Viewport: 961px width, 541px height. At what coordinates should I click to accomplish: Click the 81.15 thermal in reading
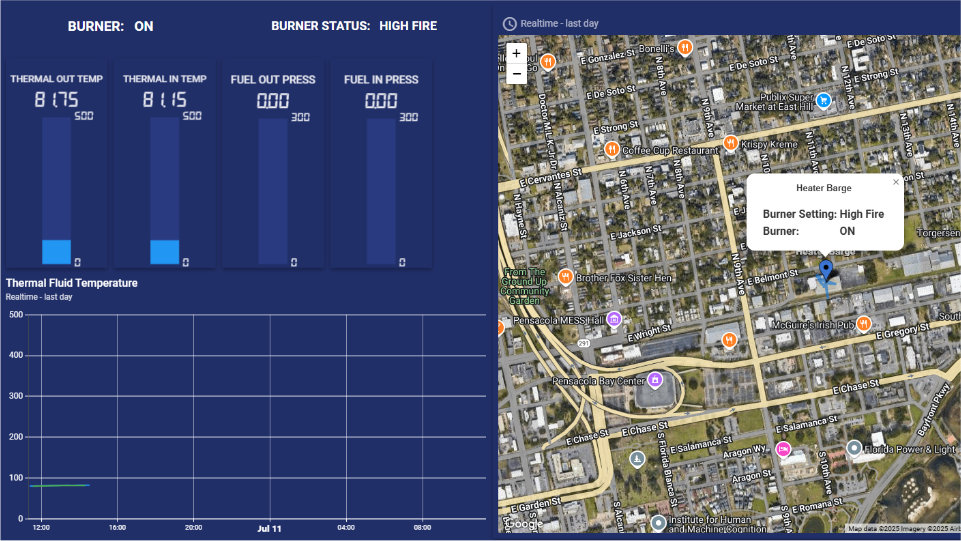tap(165, 99)
